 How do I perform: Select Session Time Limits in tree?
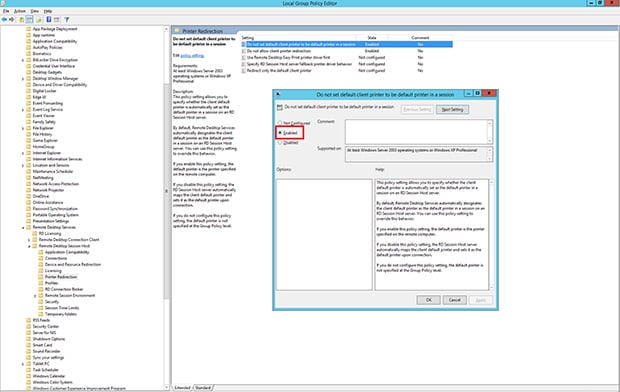click(62, 308)
